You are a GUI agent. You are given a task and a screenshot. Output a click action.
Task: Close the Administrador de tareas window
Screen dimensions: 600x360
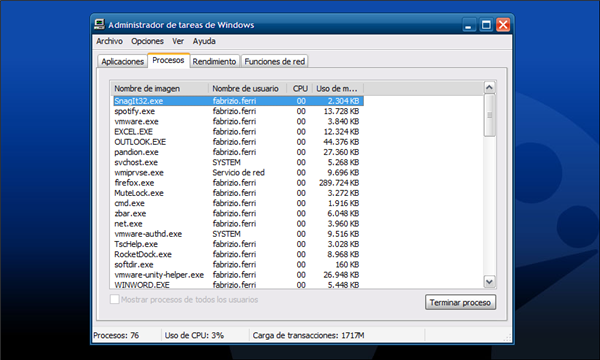point(503,25)
